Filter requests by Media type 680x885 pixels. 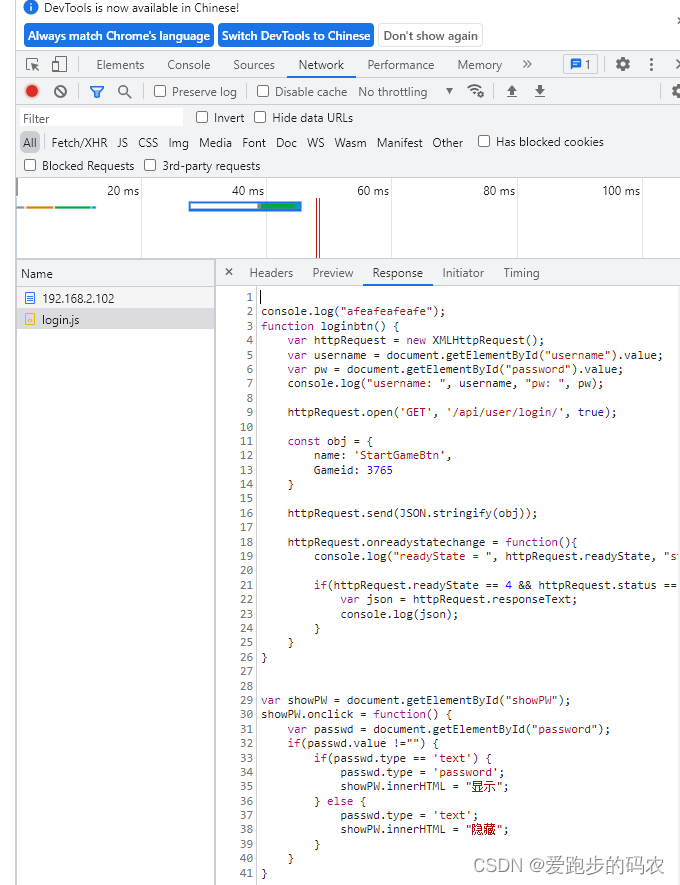point(215,143)
